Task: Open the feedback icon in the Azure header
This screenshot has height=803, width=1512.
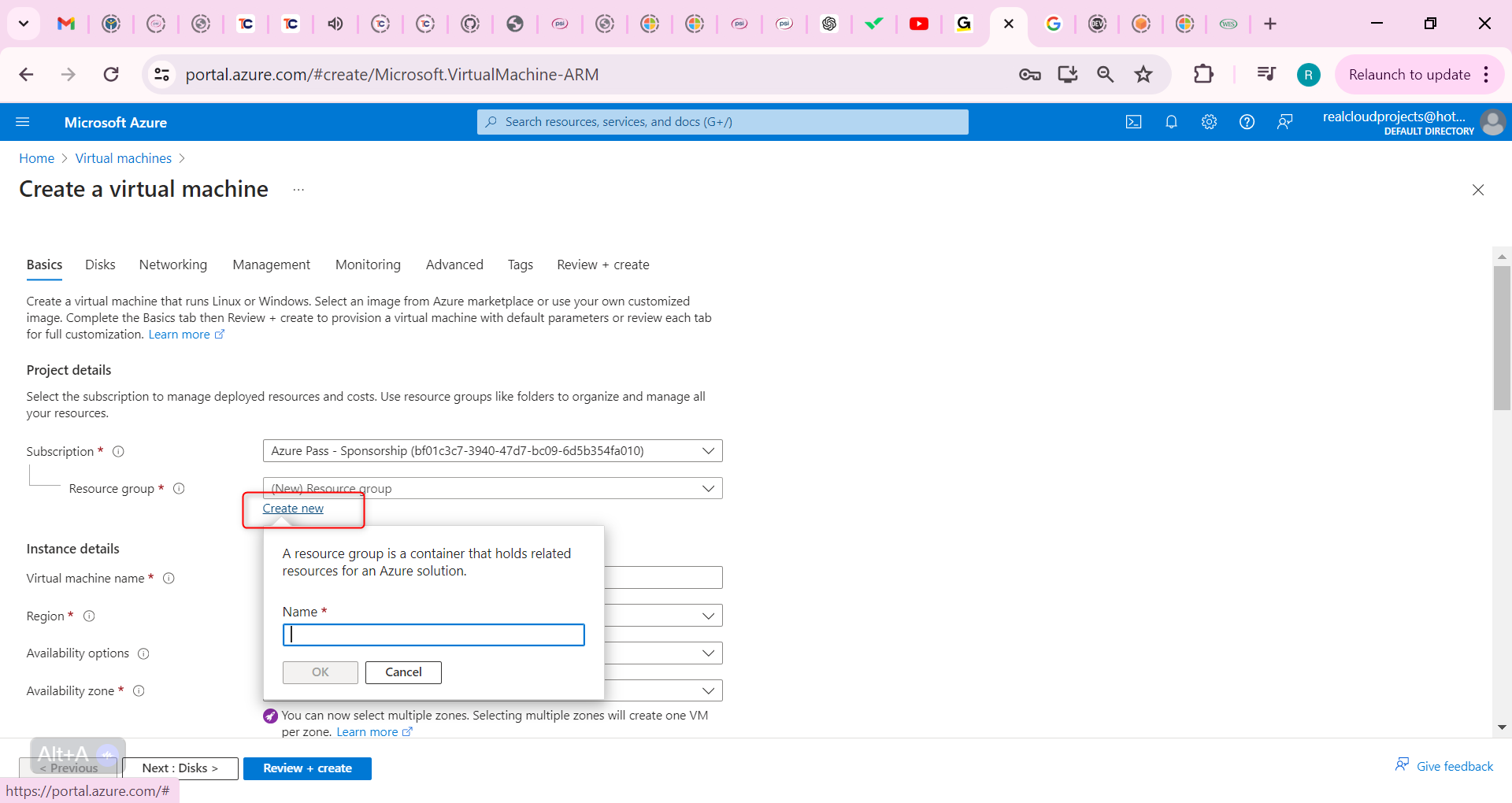Action: click(x=1284, y=122)
